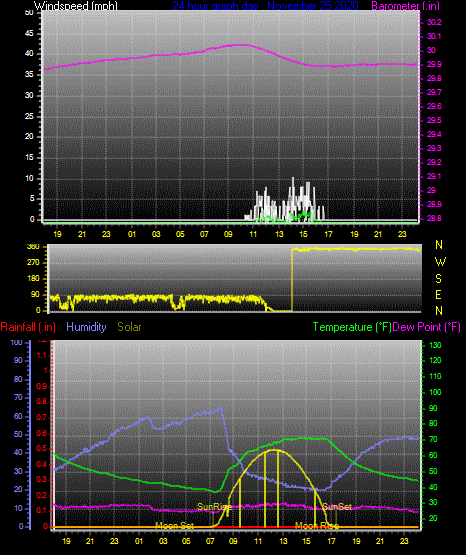Click the Moon Set marker label
Image resolution: width=466 pixels, height=555 pixels.
click(x=174, y=526)
